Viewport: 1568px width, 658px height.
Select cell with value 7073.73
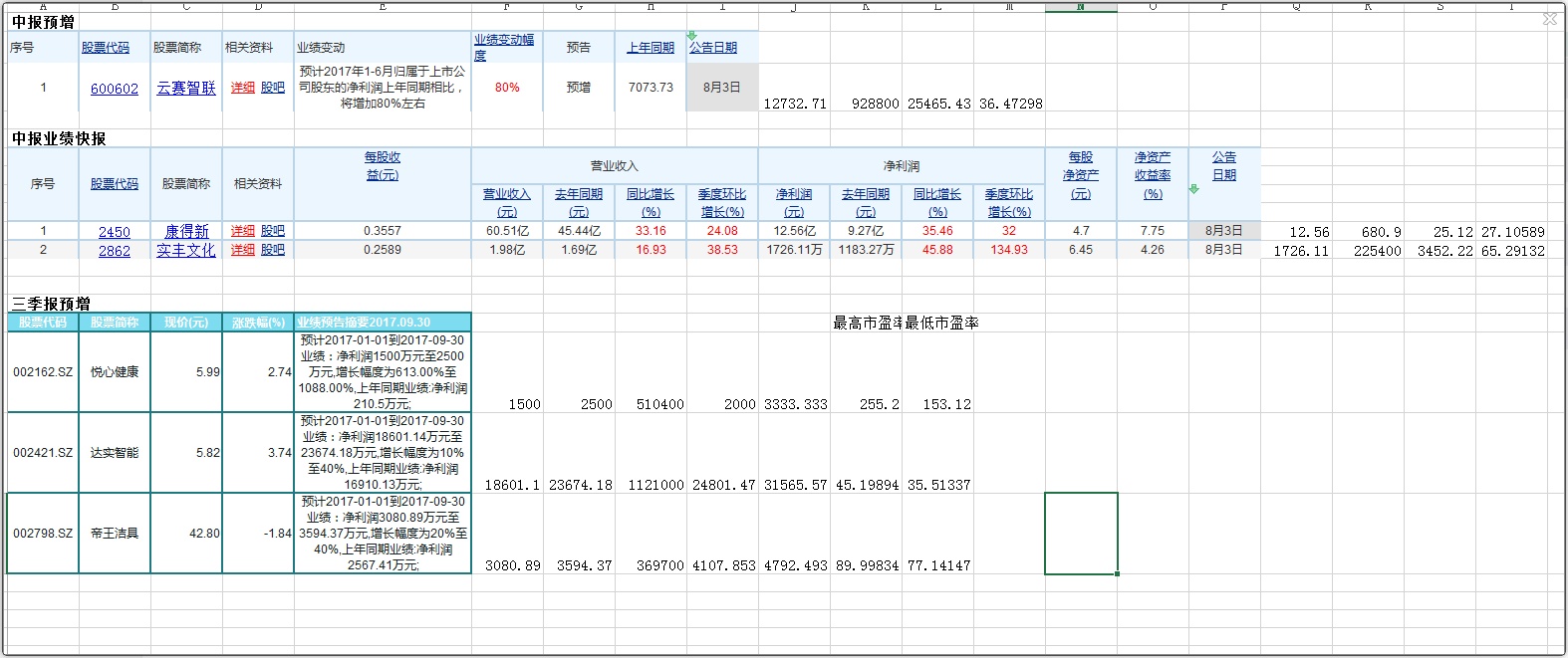pos(651,88)
